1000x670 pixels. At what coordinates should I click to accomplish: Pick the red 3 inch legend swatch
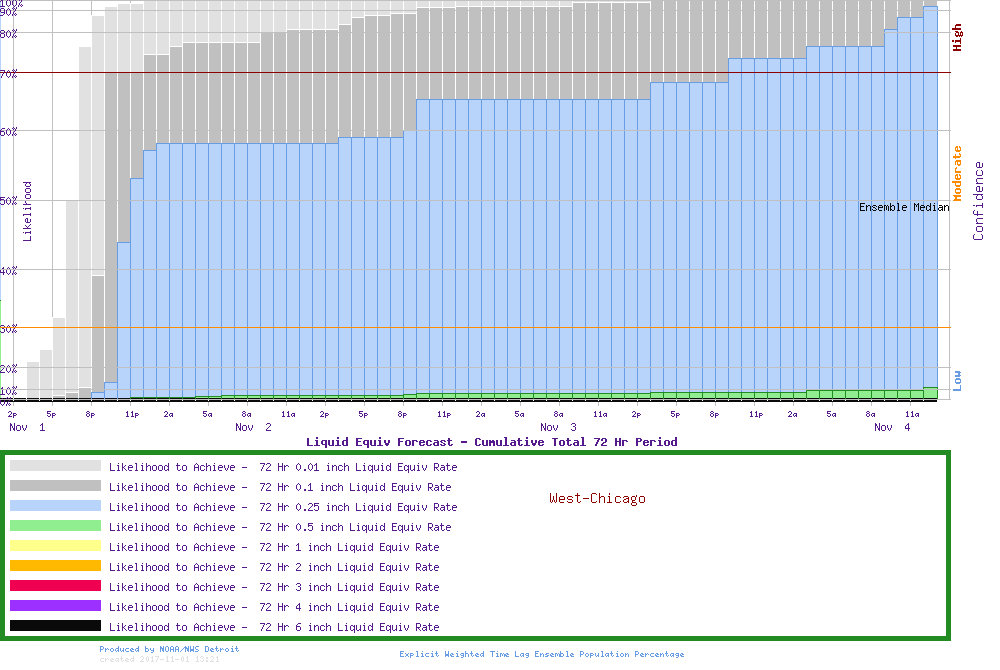55,586
